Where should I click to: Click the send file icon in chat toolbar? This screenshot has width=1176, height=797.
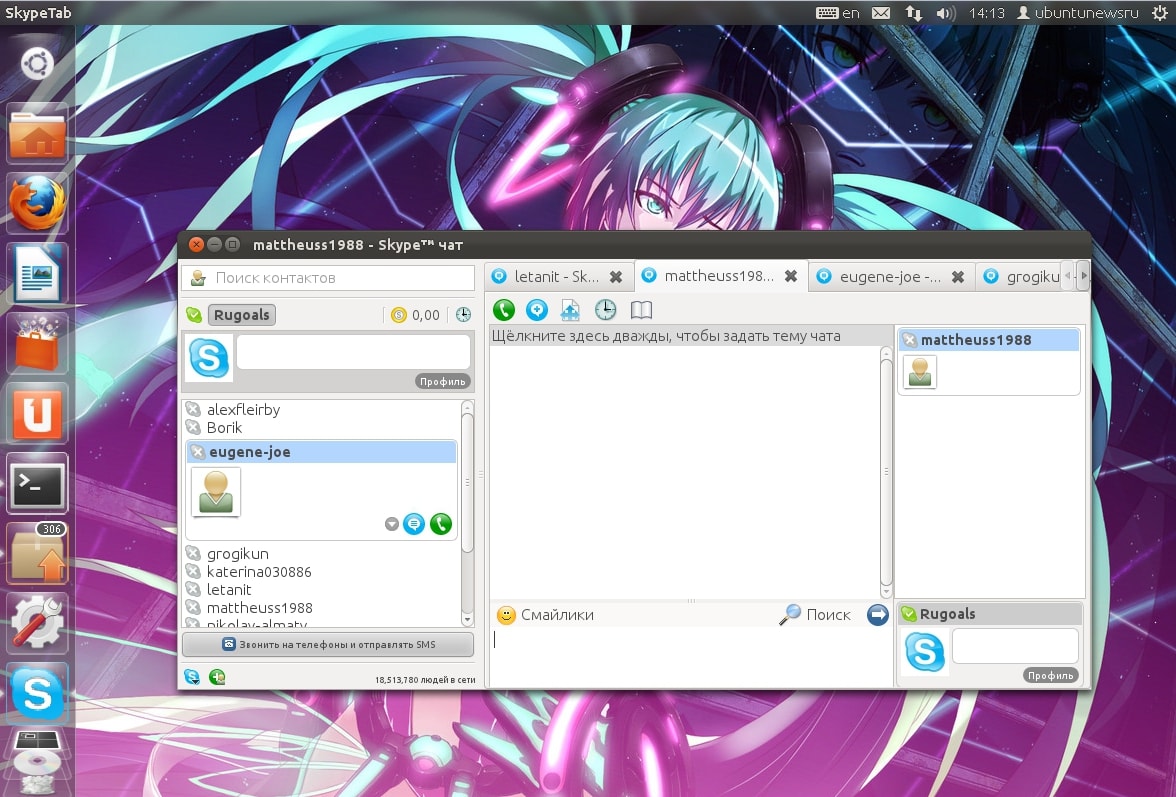(571, 310)
